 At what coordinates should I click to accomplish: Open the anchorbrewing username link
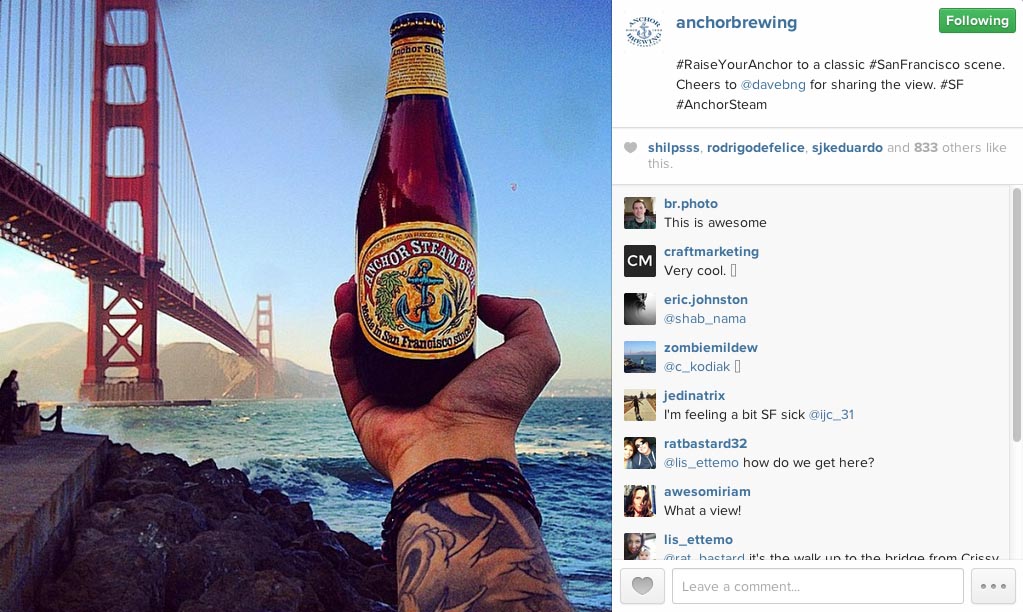point(736,22)
